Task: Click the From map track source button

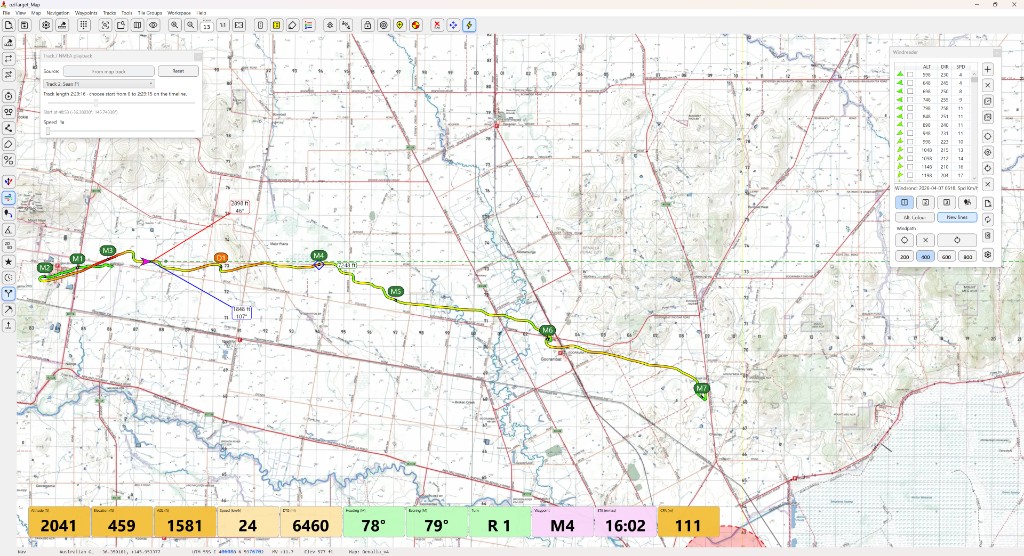Action: coord(108,71)
